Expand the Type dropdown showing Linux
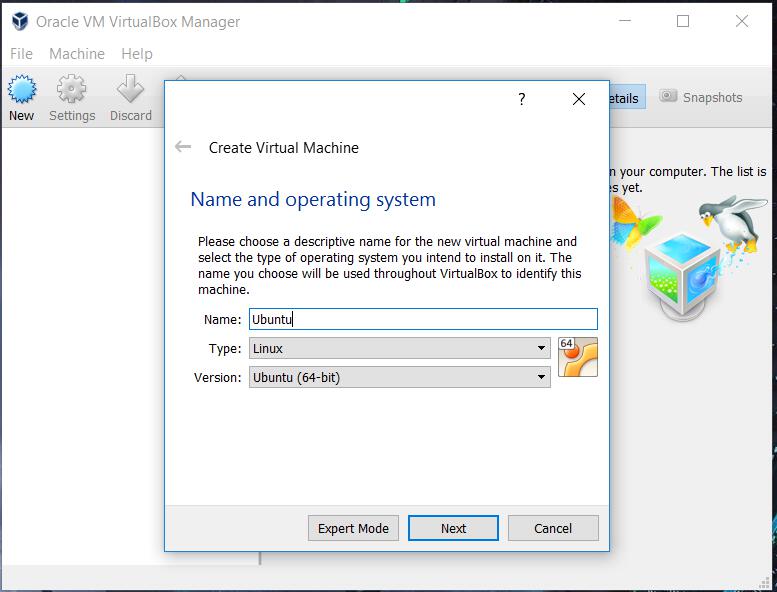The height and width of the screenshot is (592, 777). coord(399,348)
